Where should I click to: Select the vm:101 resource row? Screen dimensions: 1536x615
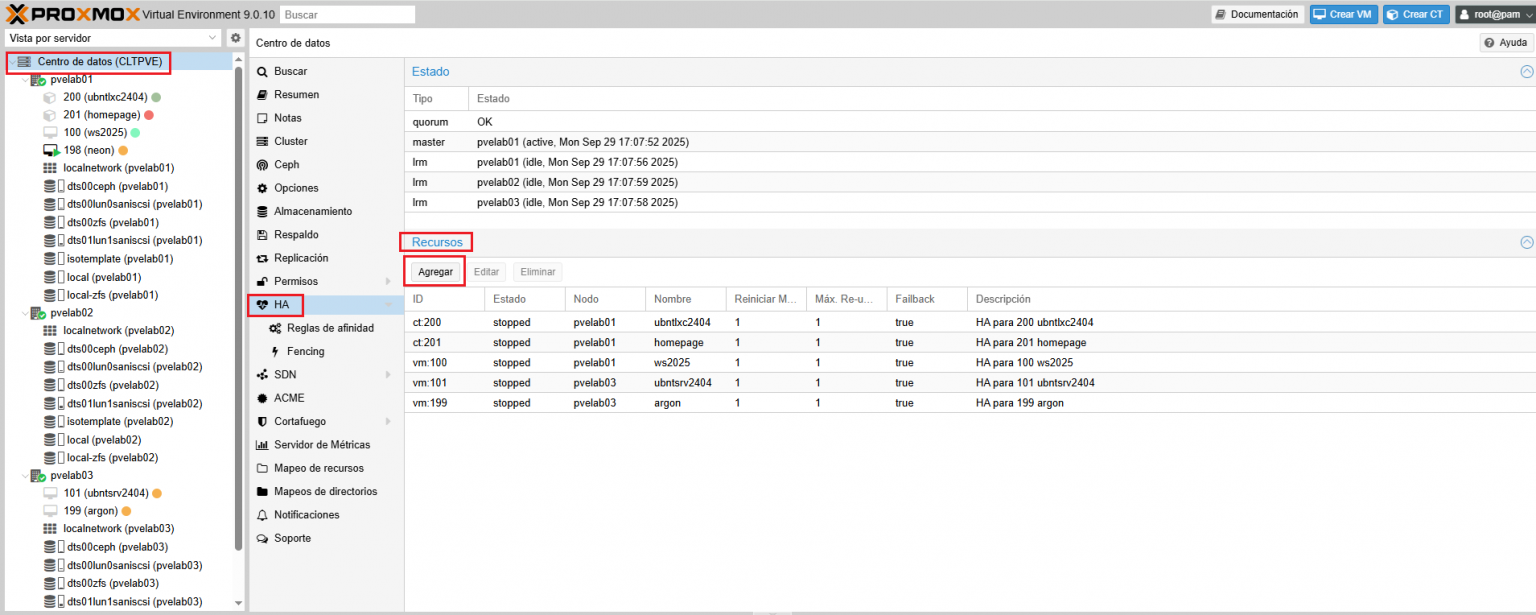(970, 383)
